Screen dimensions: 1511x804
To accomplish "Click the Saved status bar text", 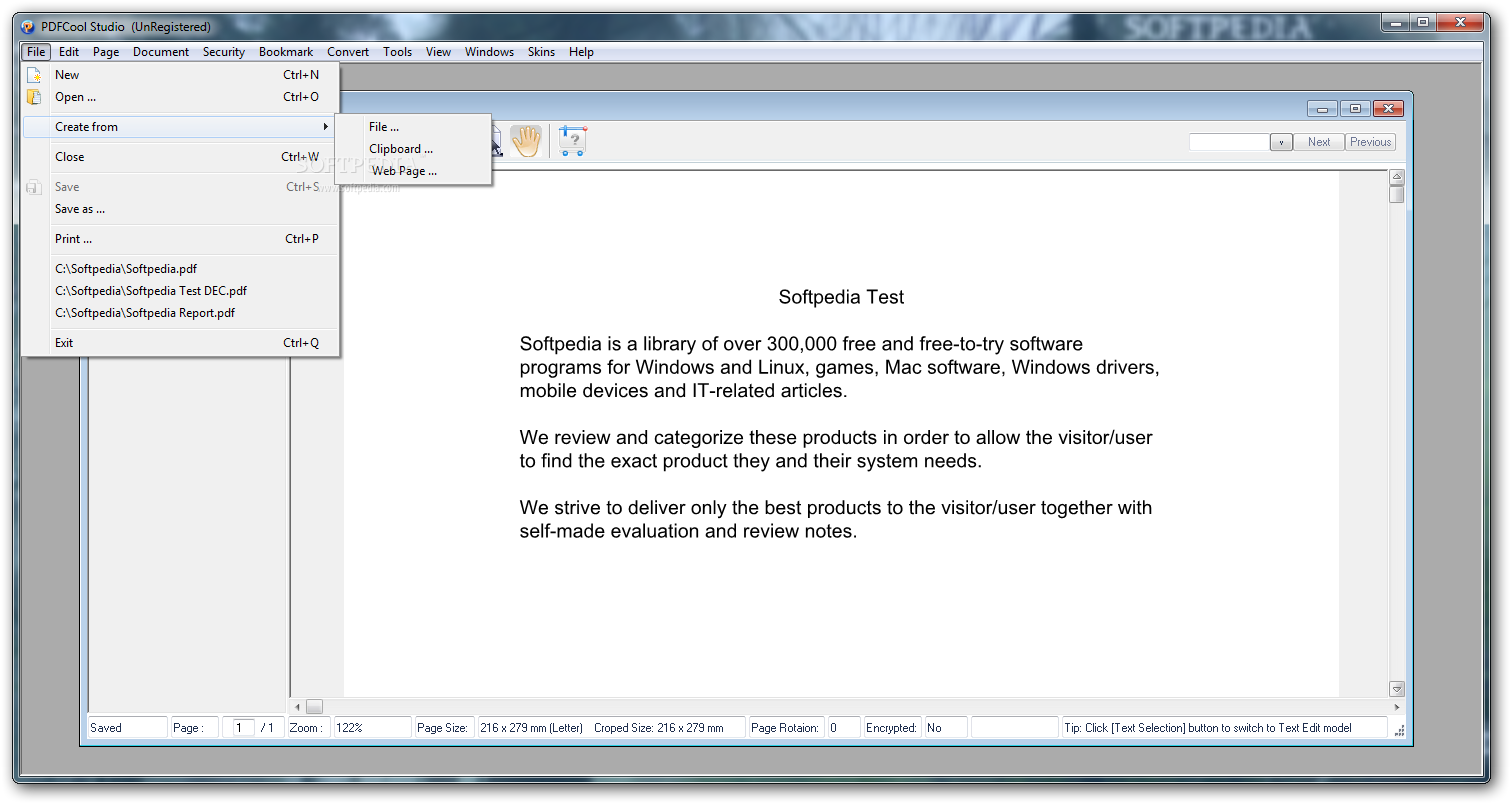I will (x=106, y=728).
